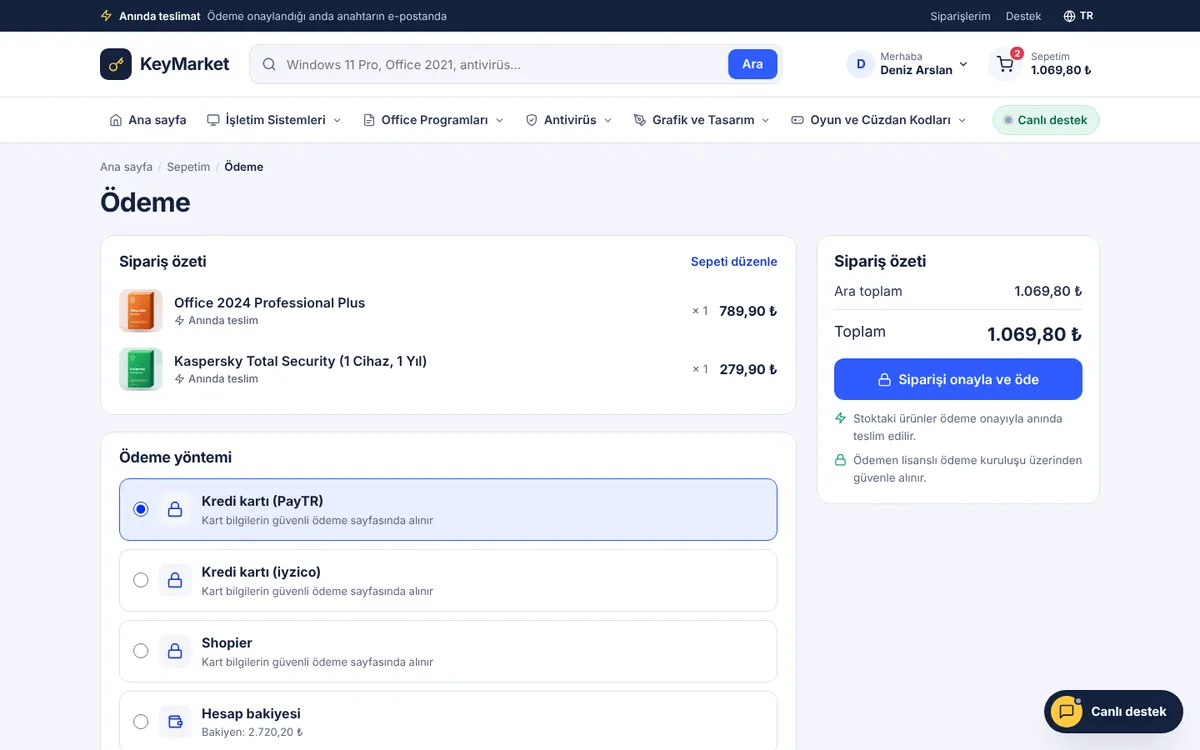The height and width of the screenshot is (750, 1200).
Task: Click the Kaspersky Total Security product image
Action: [x=141, y=369]
